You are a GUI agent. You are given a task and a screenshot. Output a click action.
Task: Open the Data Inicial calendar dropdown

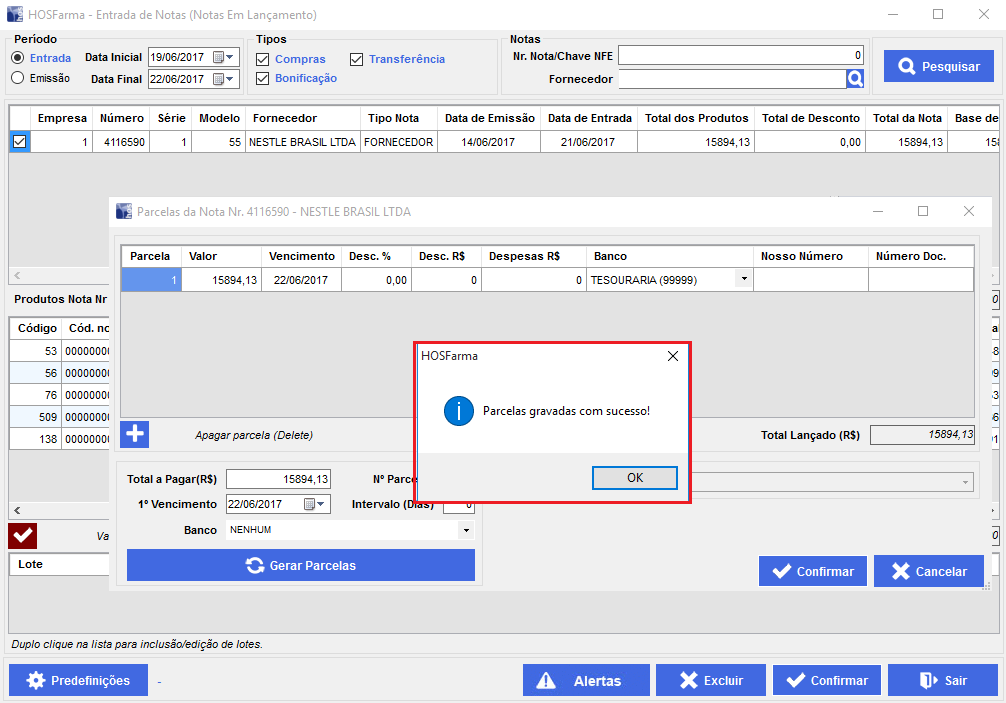click(x=229, y=57)
